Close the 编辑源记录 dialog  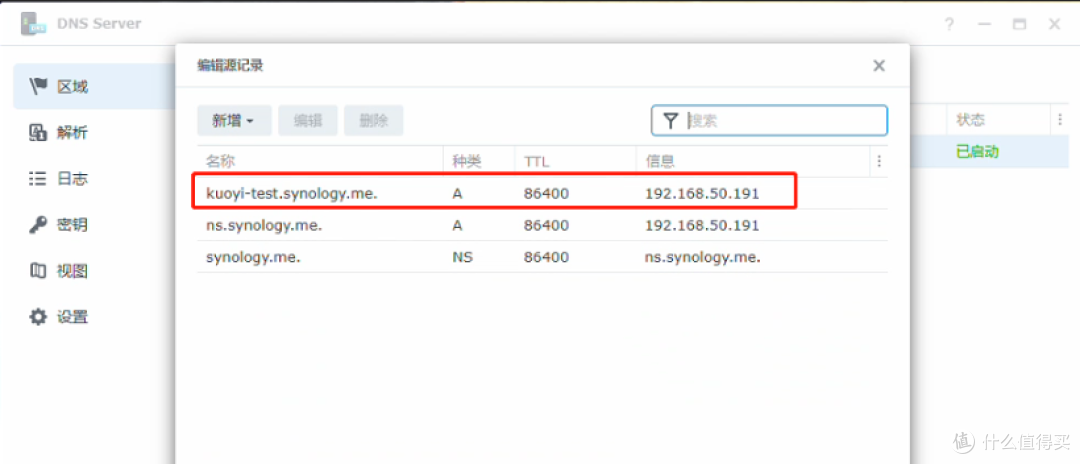pyautogui.click(x=879, y=66)
